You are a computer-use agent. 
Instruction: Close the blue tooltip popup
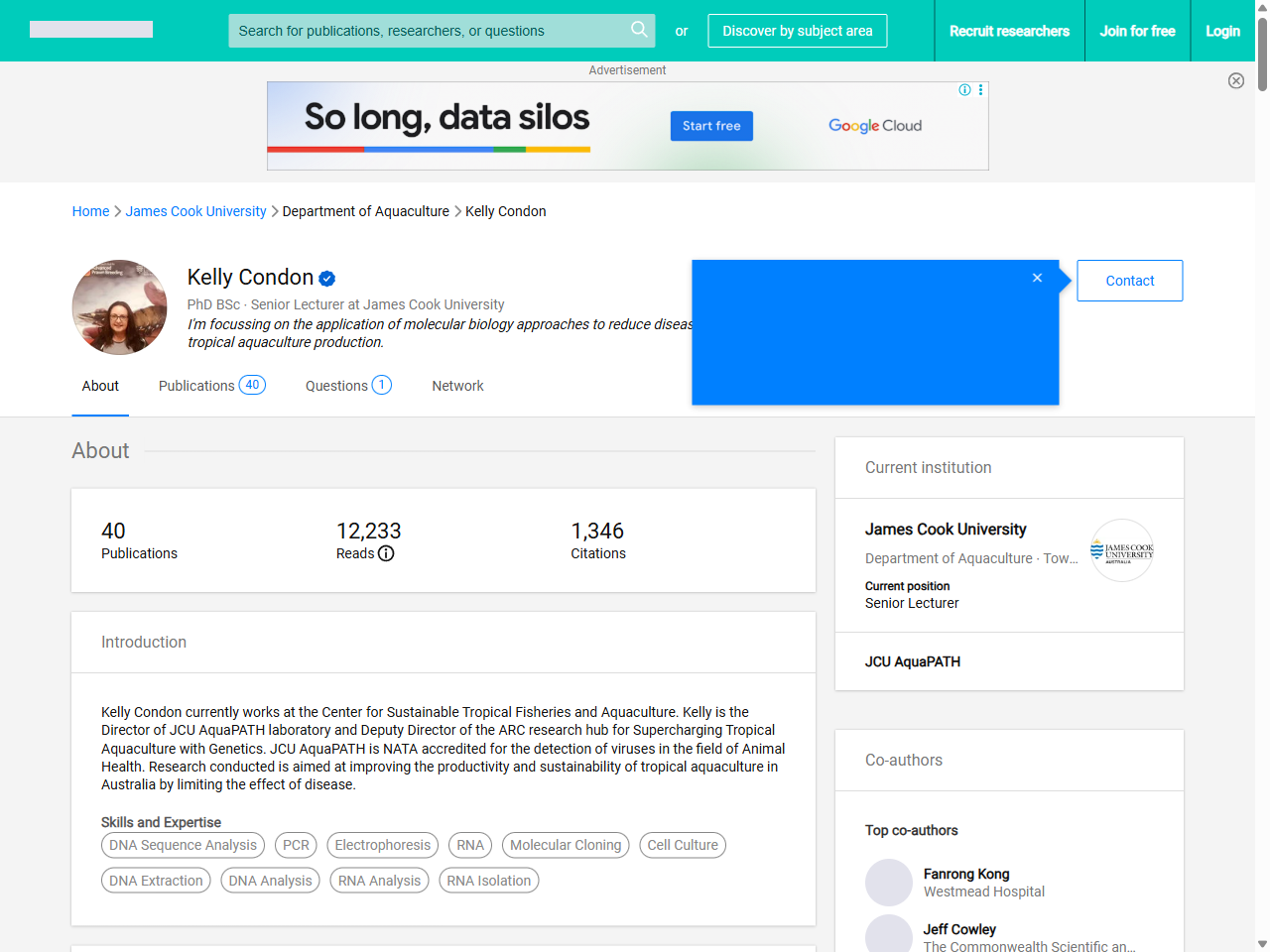(x=1037, y=278)
